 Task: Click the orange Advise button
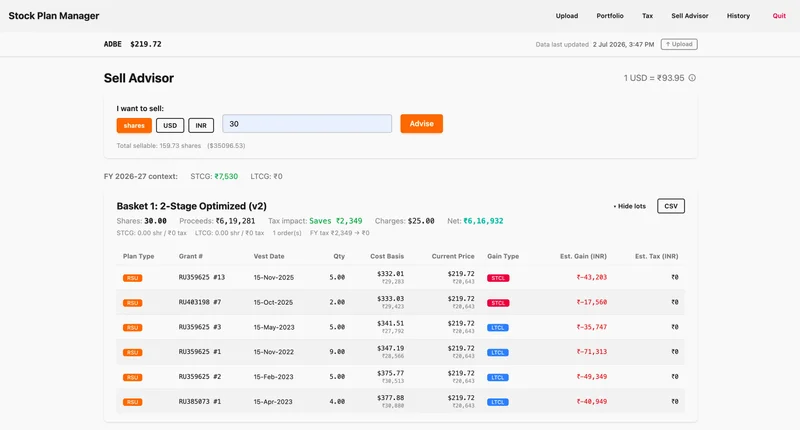click(x=421, y=123)
